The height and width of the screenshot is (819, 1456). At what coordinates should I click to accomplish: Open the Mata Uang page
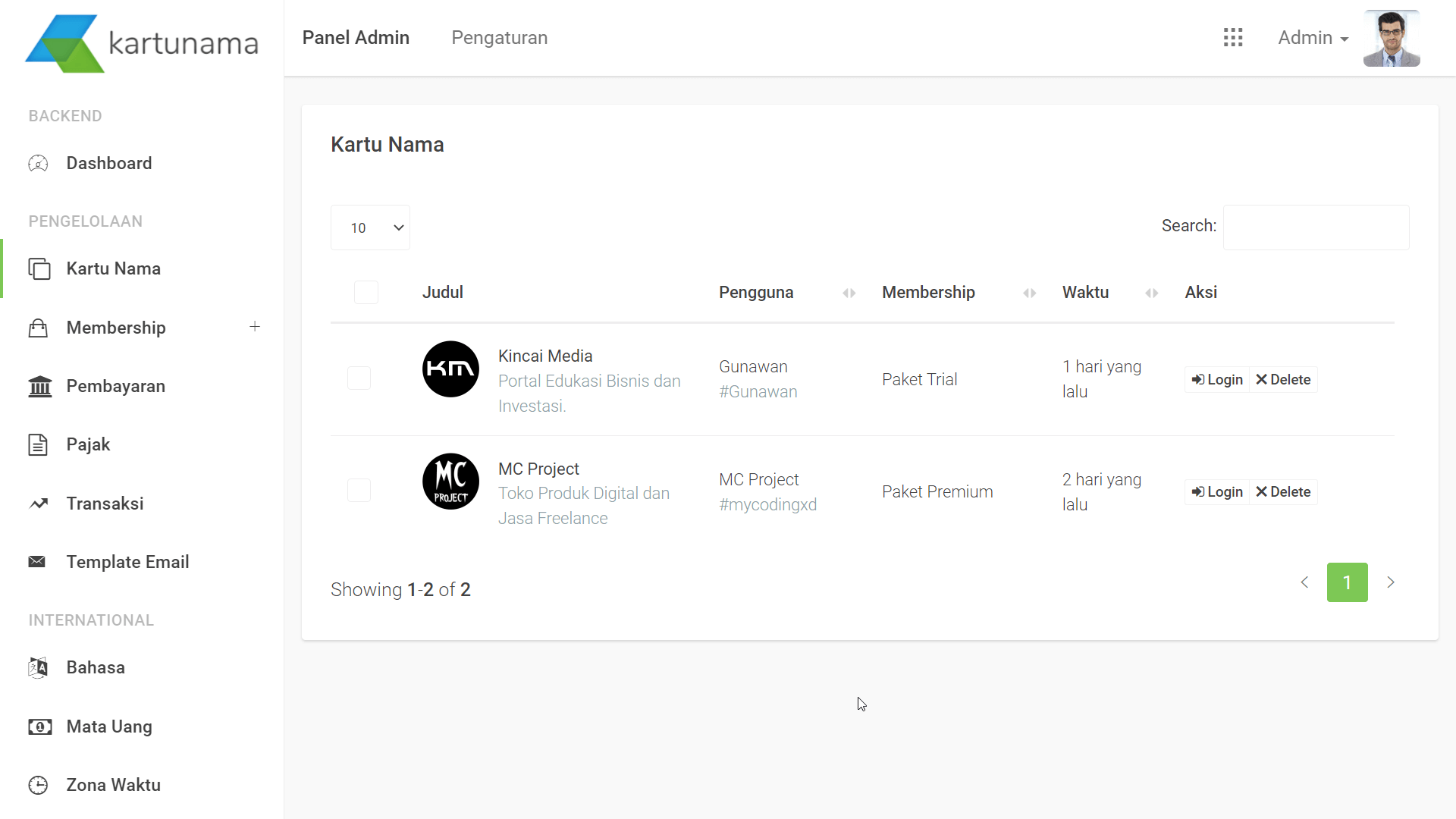coord(109,726)
